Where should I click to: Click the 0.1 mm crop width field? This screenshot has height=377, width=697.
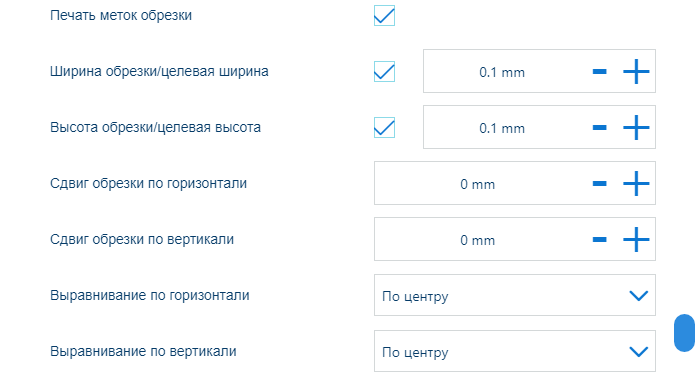(502, 72)
